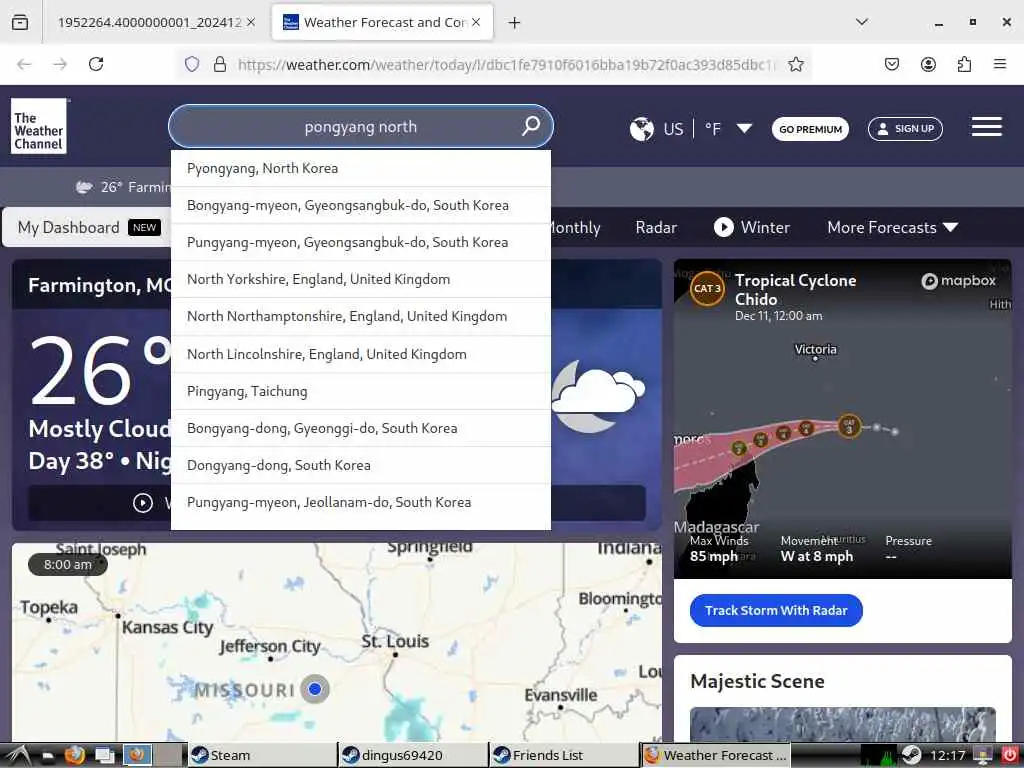Open the Firefox application menu icon

click(x=1000, y=64)
